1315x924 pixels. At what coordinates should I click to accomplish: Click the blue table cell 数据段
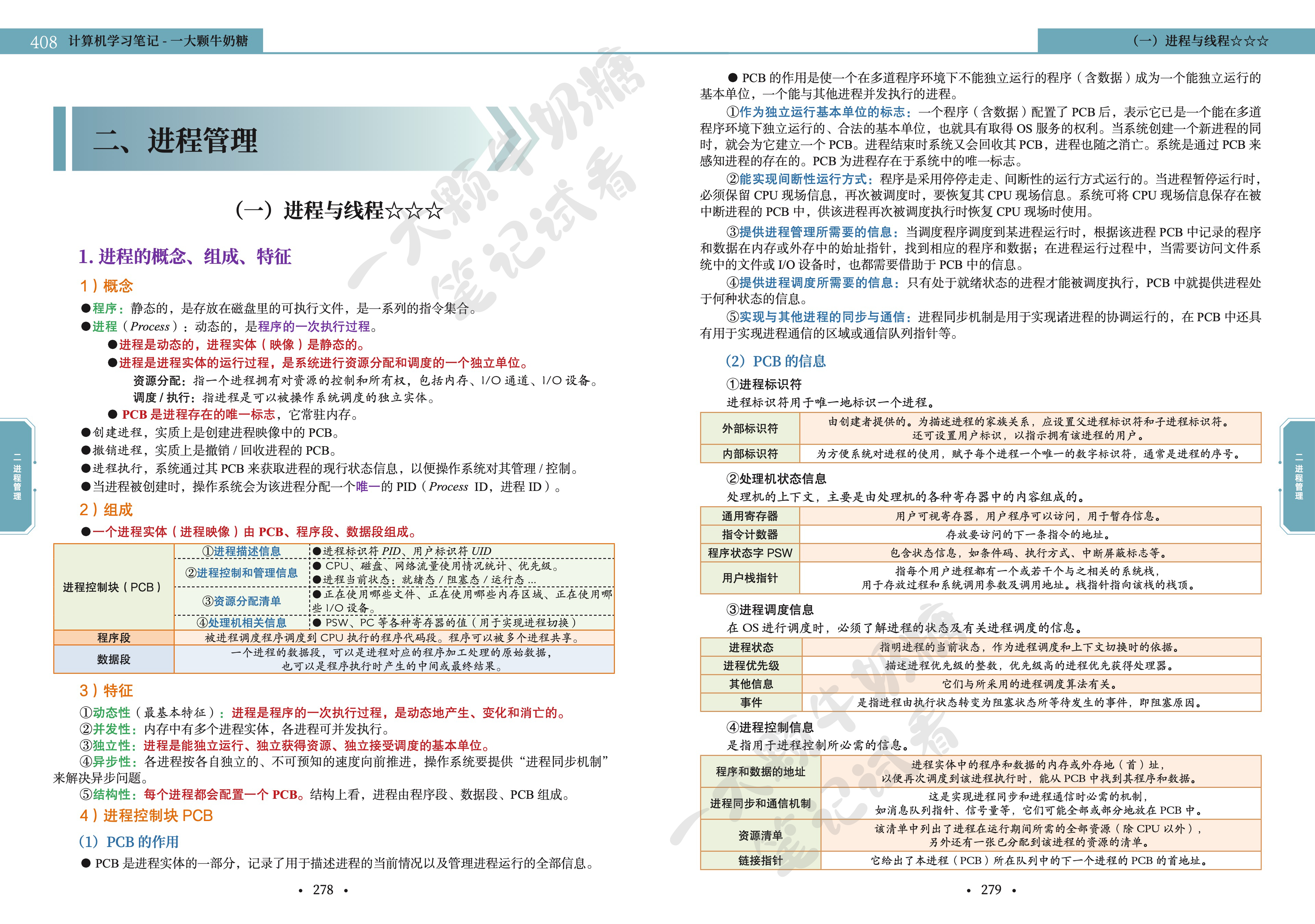click(113, 659)
